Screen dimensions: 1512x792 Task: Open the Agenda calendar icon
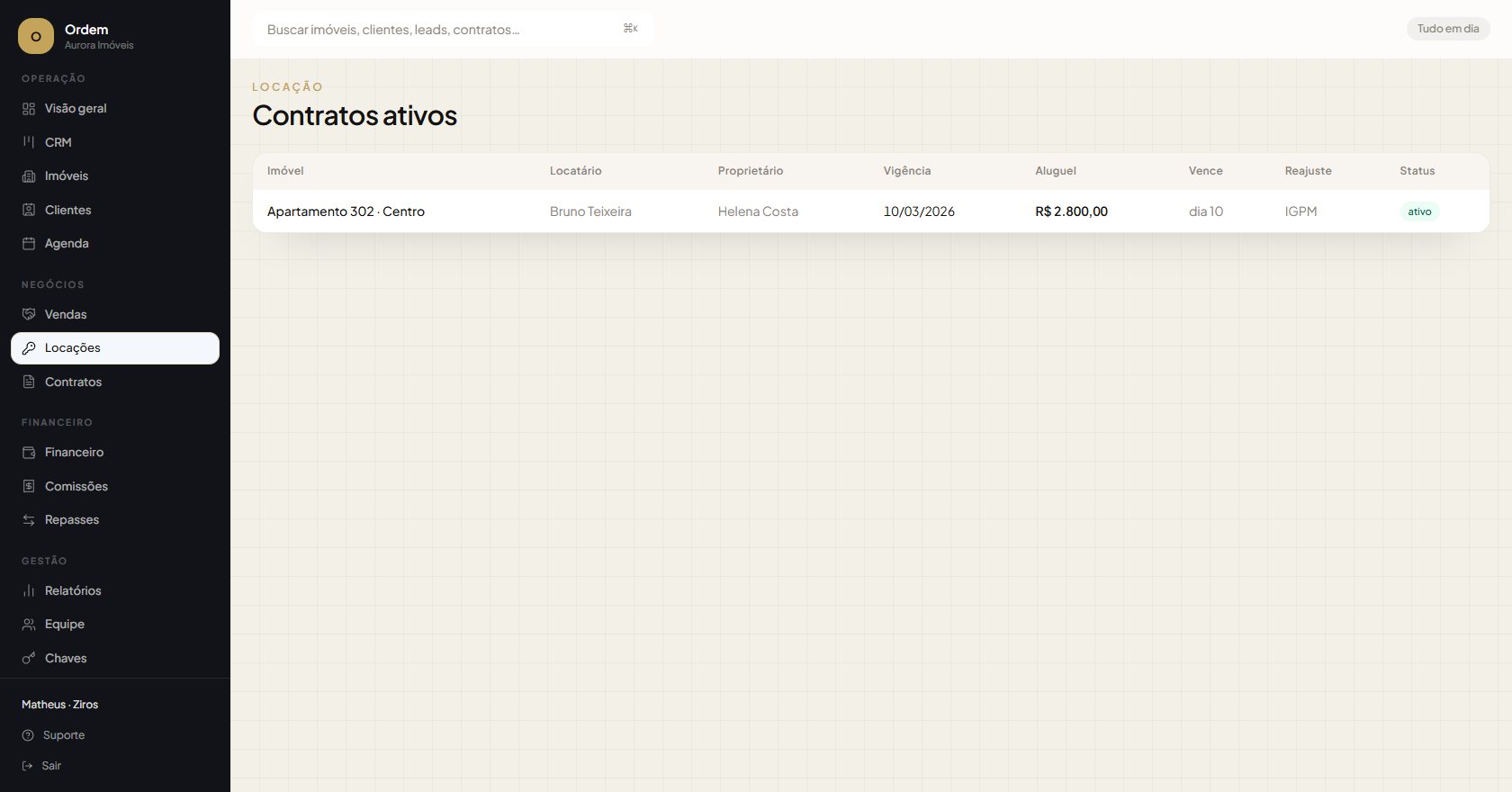29,244
